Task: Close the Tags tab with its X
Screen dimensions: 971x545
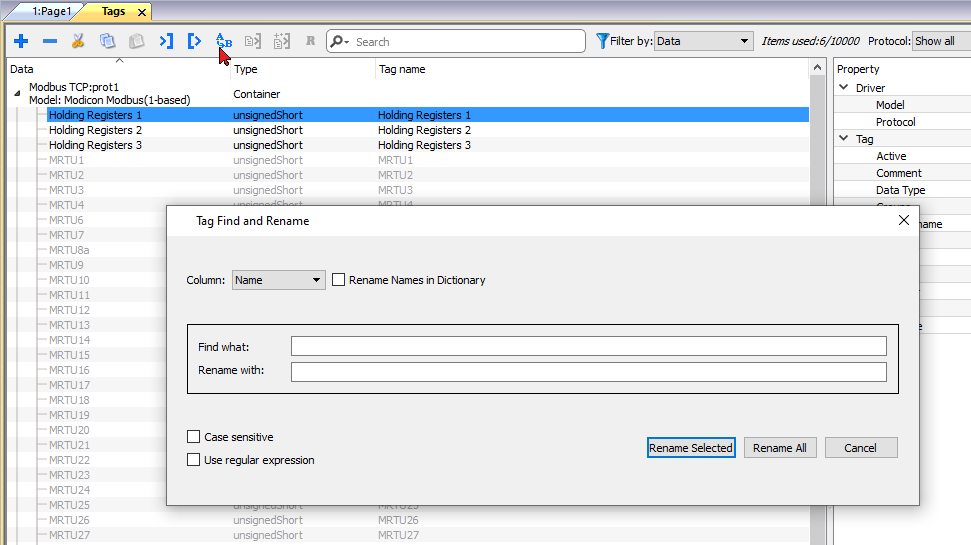Action: tap(142, 12)
